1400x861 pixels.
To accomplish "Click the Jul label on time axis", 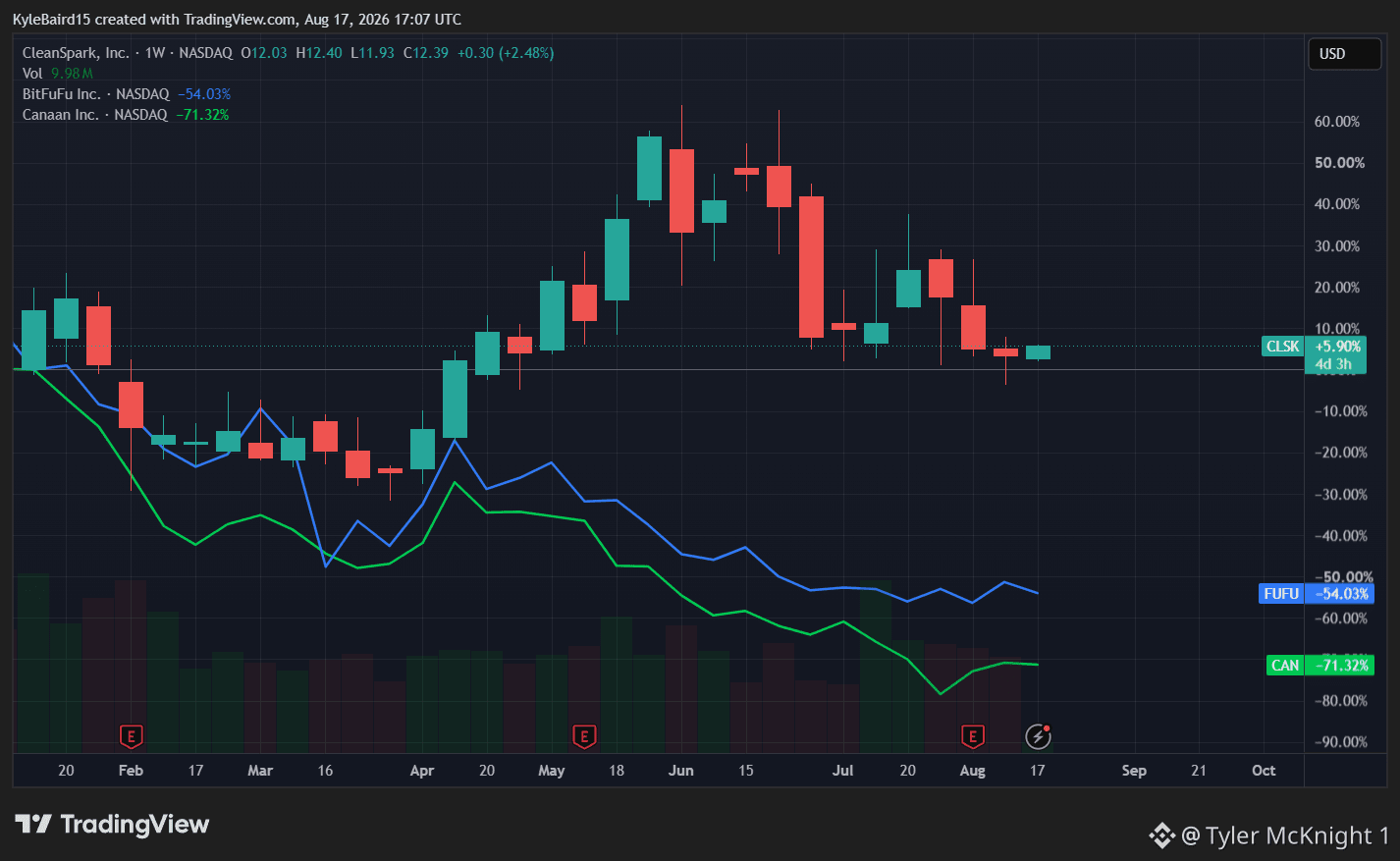I will pos(843,771).
